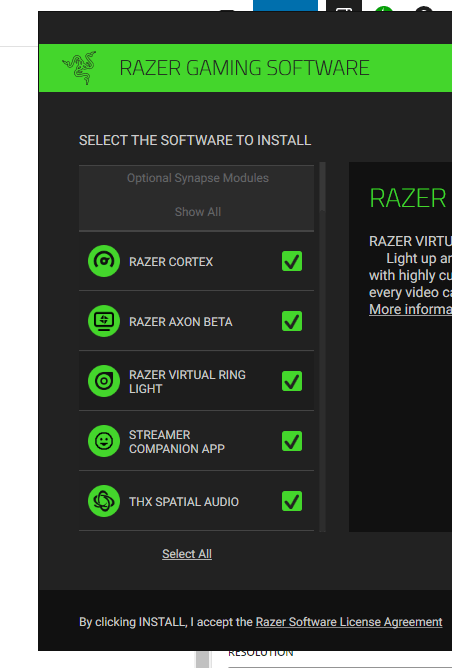The image size is (452, 668).
Task: Select the STREAMER COMPANION APP label
Action: (177, 442)
